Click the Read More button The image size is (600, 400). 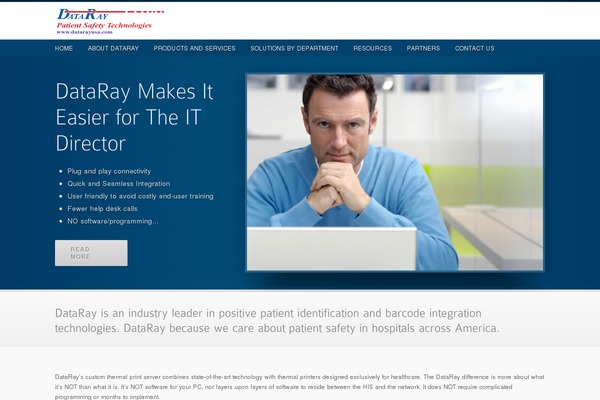click(91, 253)
